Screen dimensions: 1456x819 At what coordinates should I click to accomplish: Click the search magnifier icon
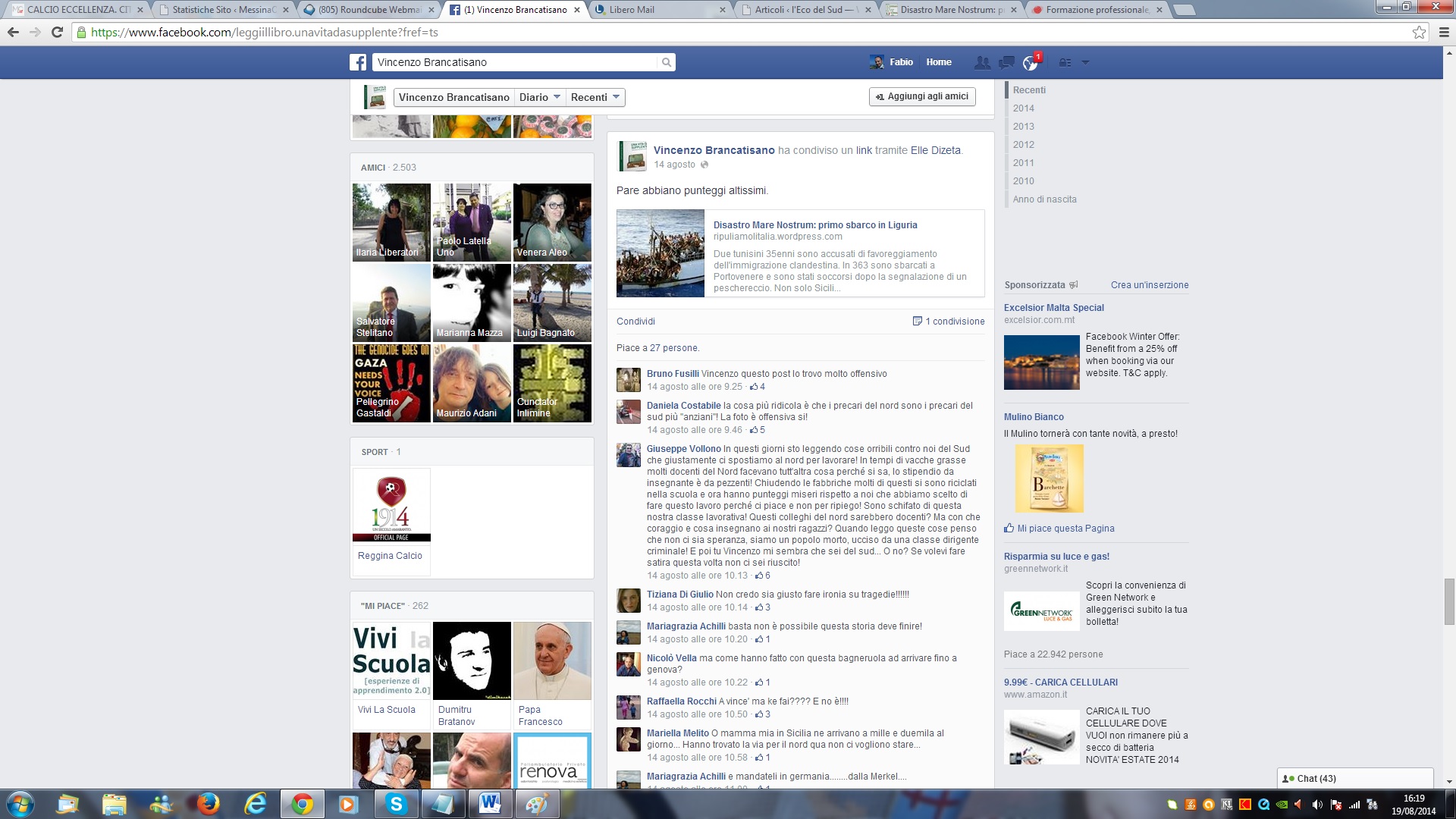[666, 62]
